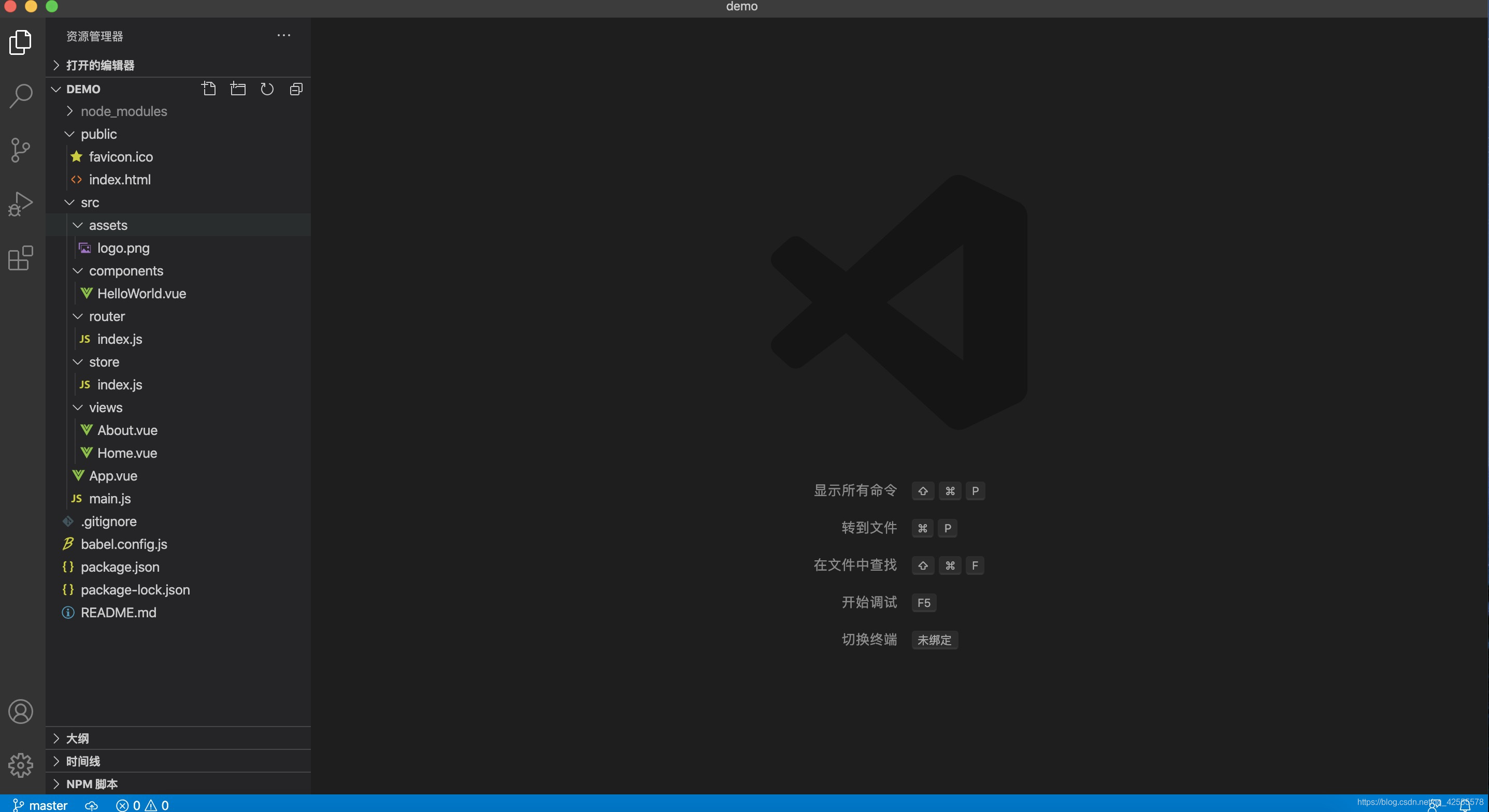Expand the 打开的编辑器 section
This screenshot has width=1489, height=812.
point(178,65)
